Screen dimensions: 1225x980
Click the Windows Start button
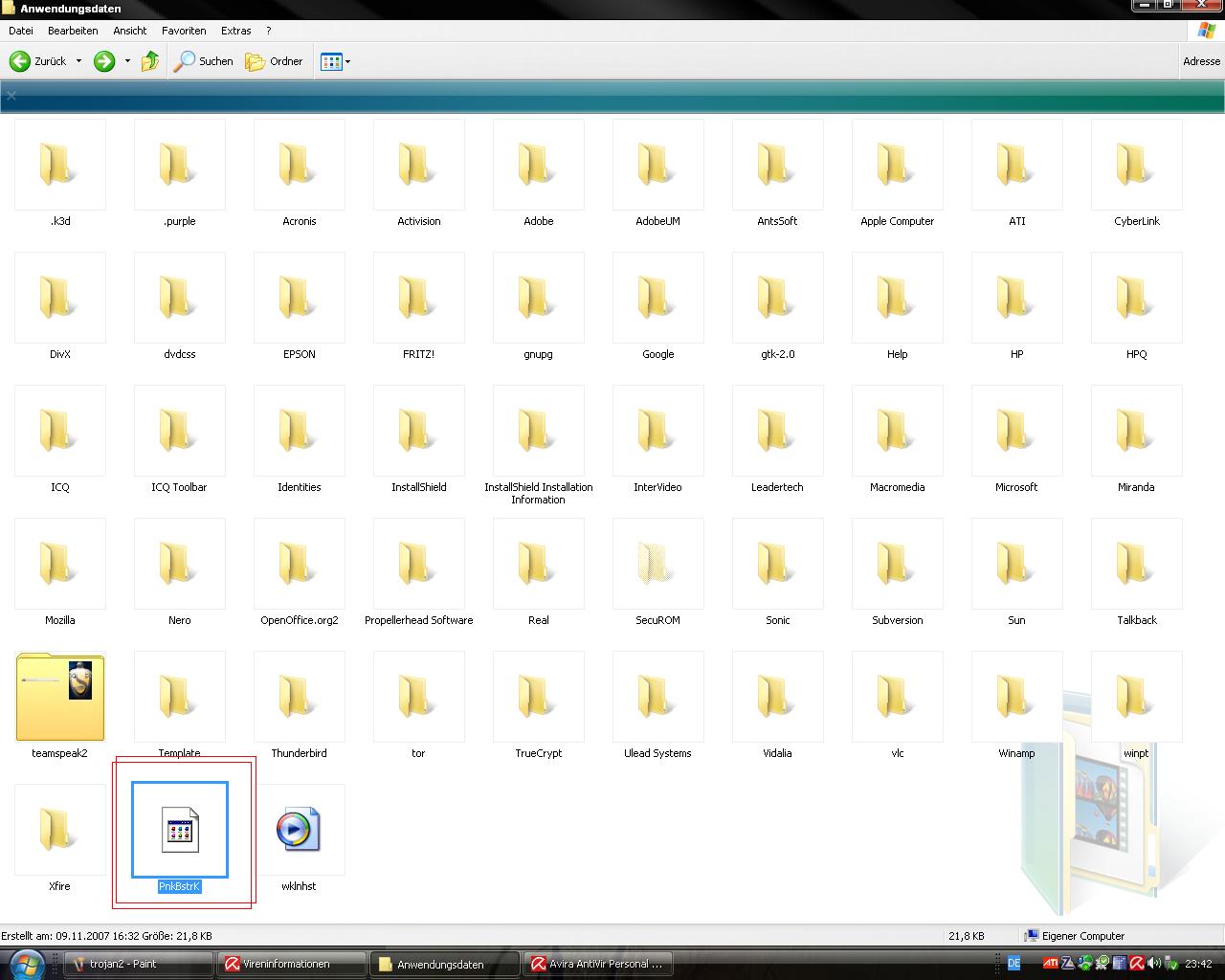[26, 963]
